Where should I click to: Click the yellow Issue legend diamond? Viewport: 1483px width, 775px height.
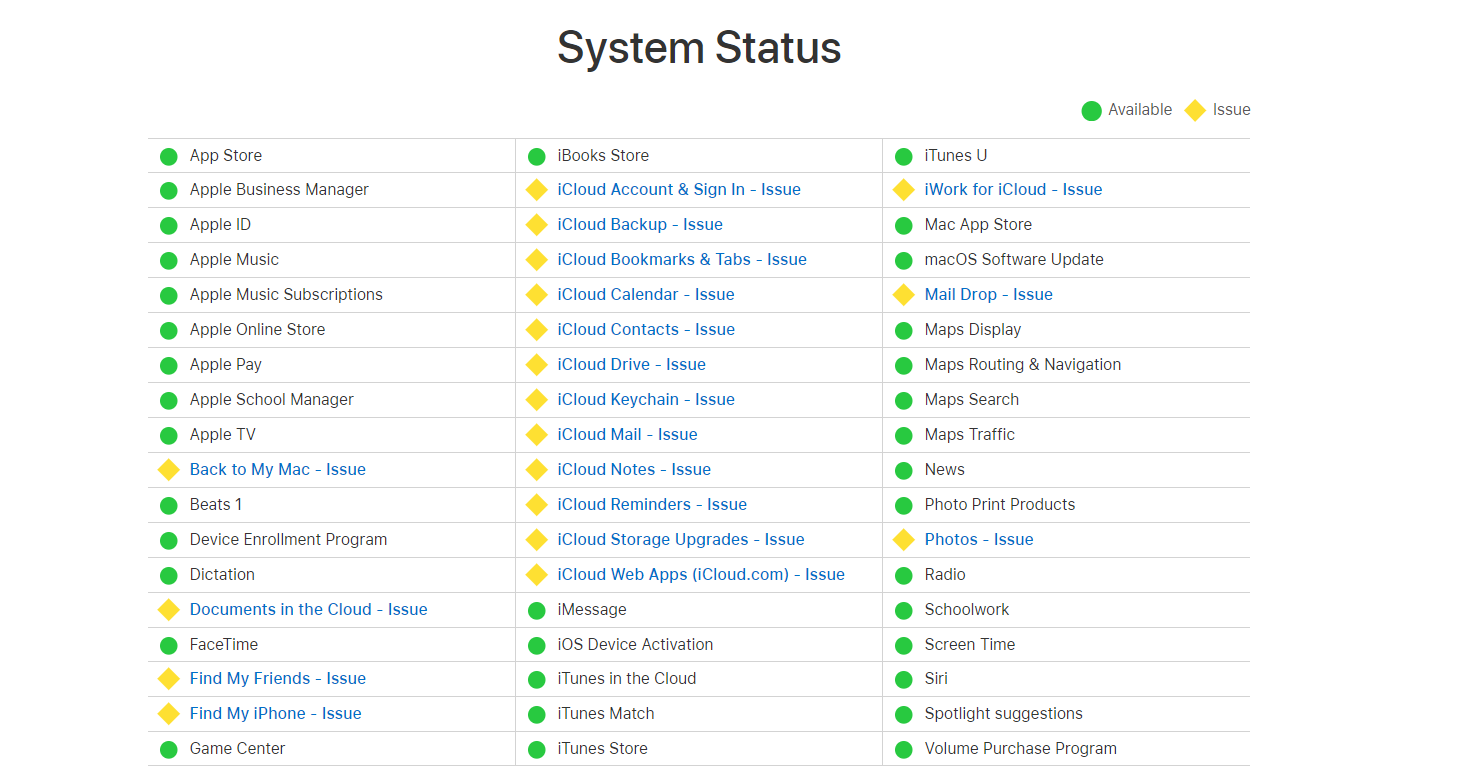1195,110
